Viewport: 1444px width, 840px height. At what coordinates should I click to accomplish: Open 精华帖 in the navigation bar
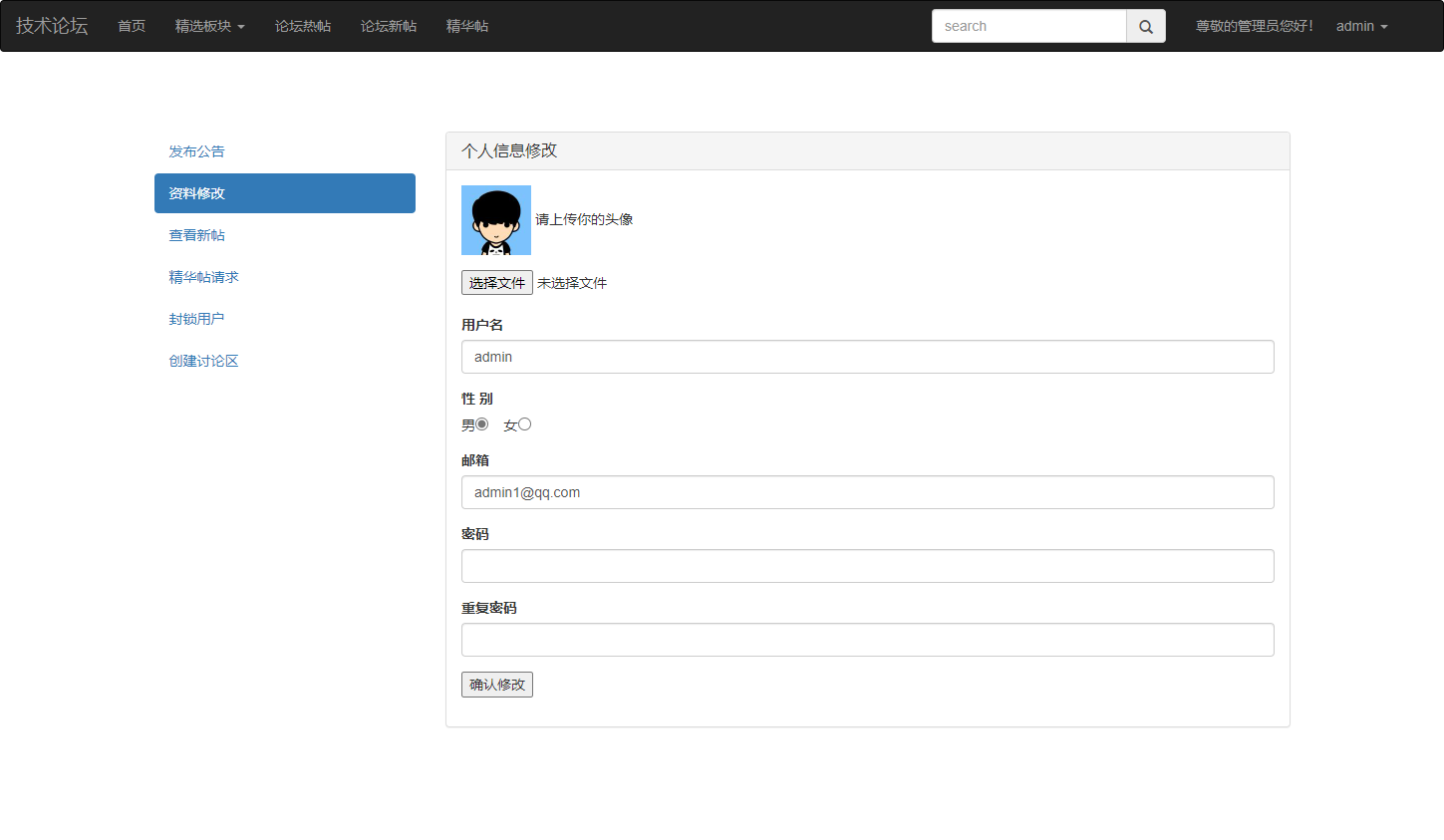click(x=467, y=27)
